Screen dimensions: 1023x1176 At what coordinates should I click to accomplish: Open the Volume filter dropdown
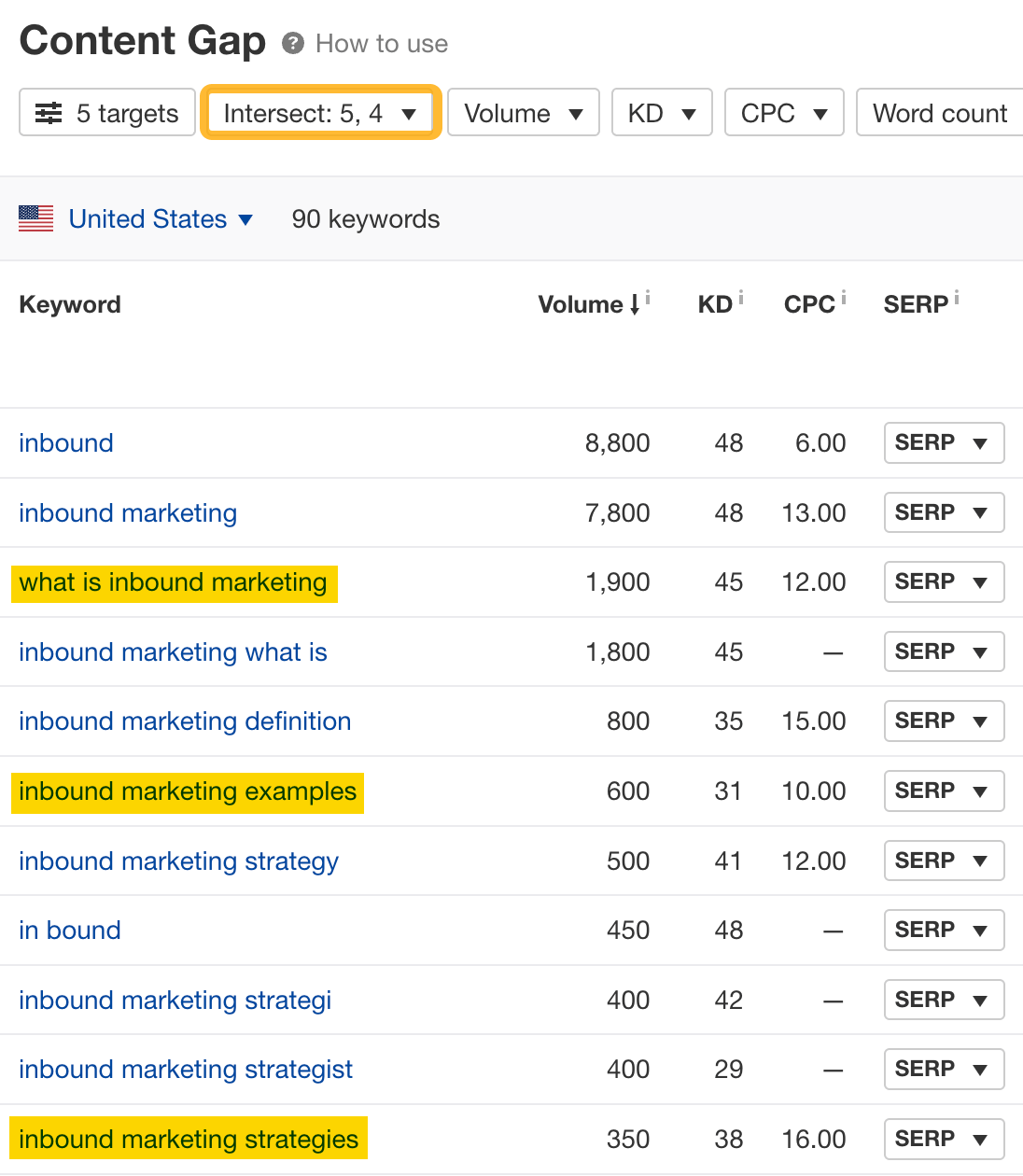click(x=523, y=112)
